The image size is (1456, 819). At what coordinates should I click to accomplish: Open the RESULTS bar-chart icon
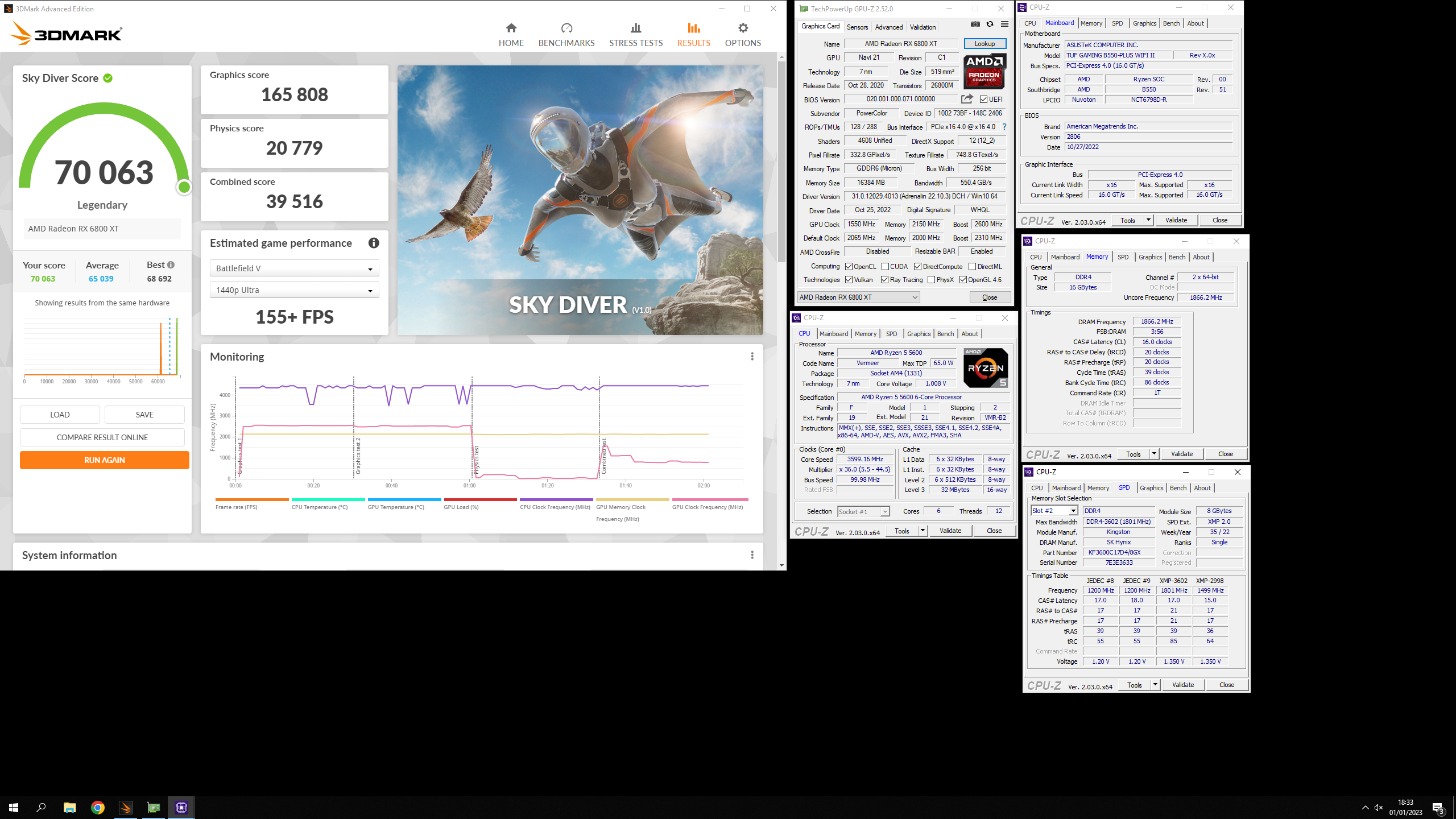[x=693, y=28]
